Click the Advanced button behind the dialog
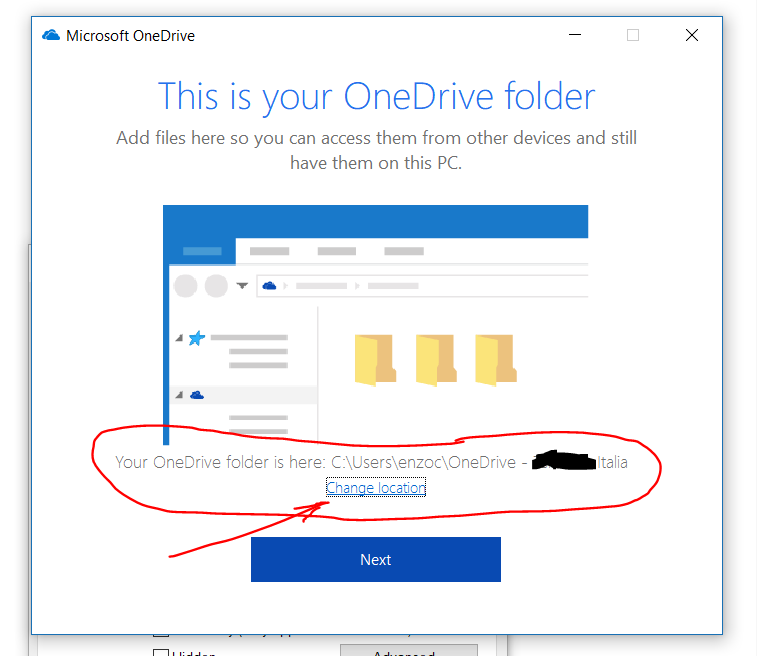The width and height of the screenshot is (758, 656). pyautogui.click(x=408, y=651)
